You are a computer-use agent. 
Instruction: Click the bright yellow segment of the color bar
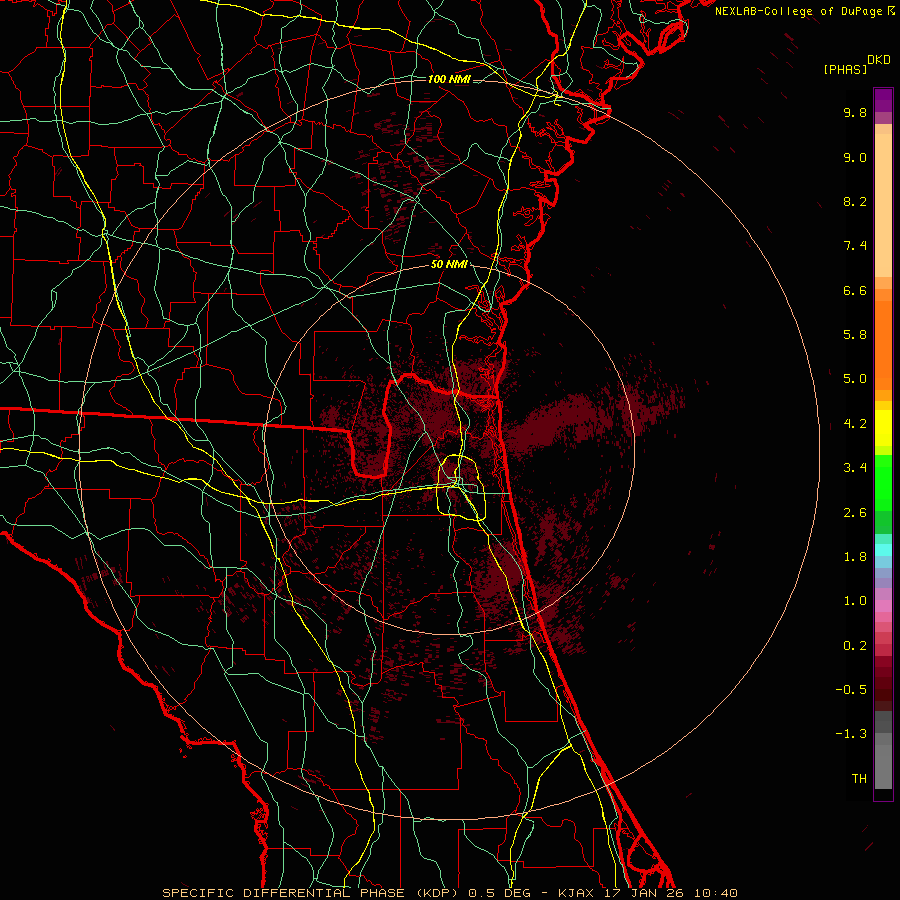click(x=883, y=428)
